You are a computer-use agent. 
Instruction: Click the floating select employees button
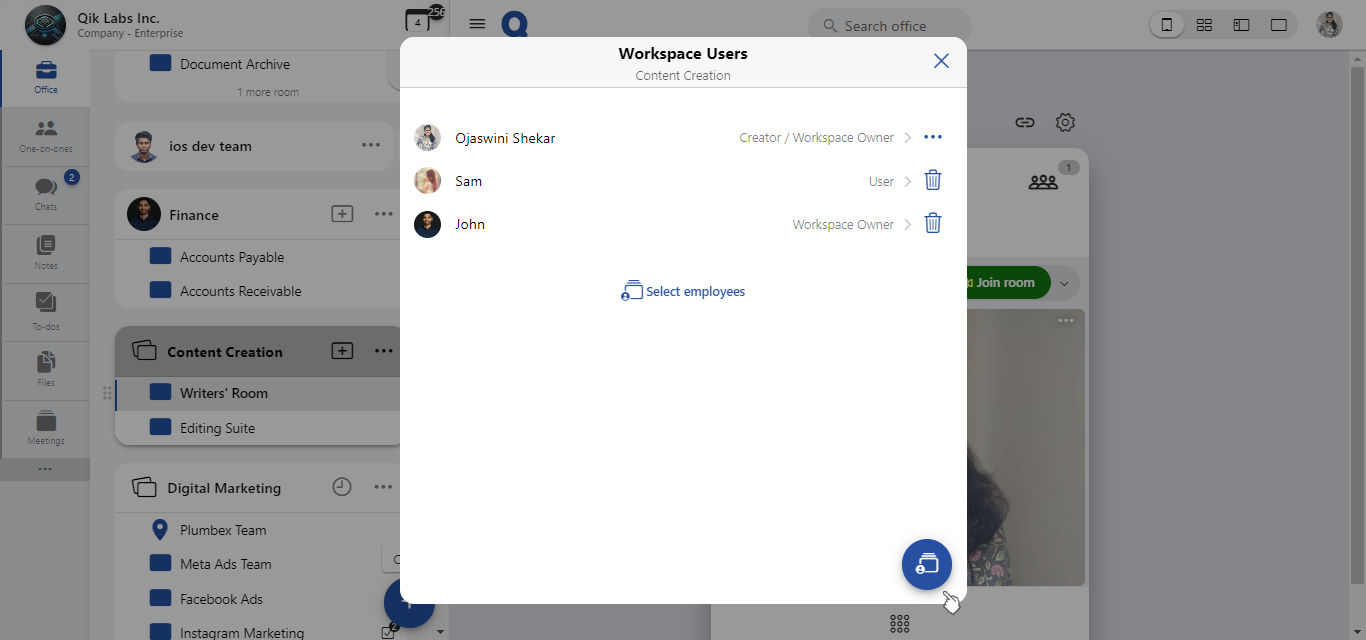pyautogui.click(x=926, y=564)
